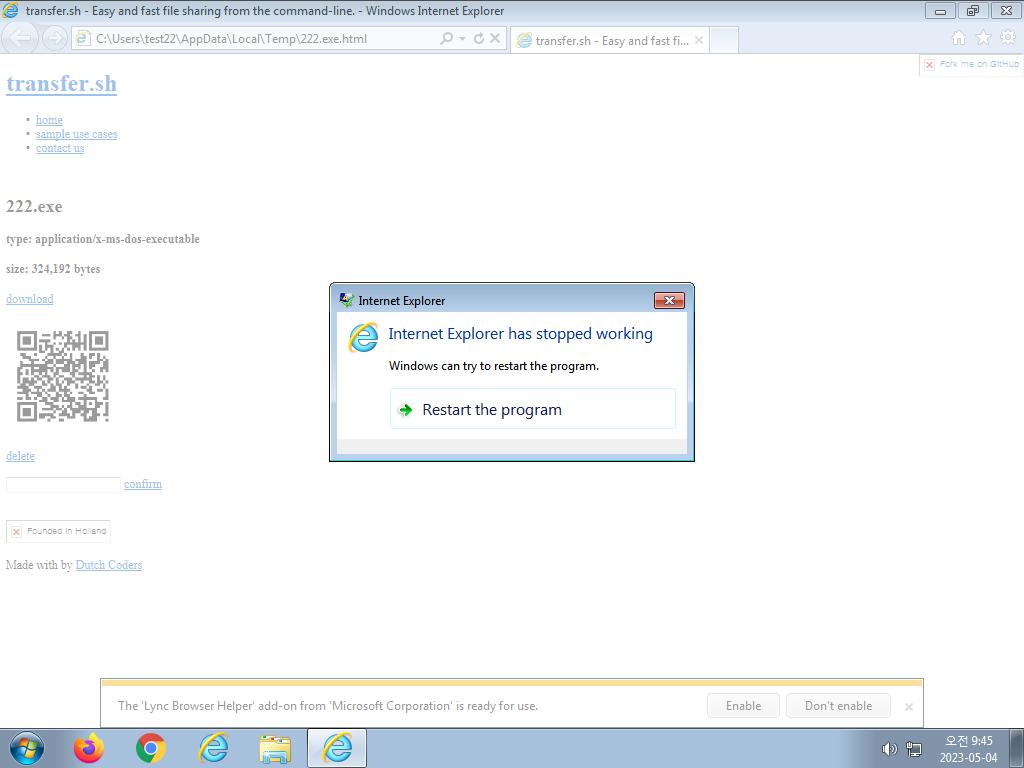Click the 'delete' link
1024x768 pixels.
20,456
